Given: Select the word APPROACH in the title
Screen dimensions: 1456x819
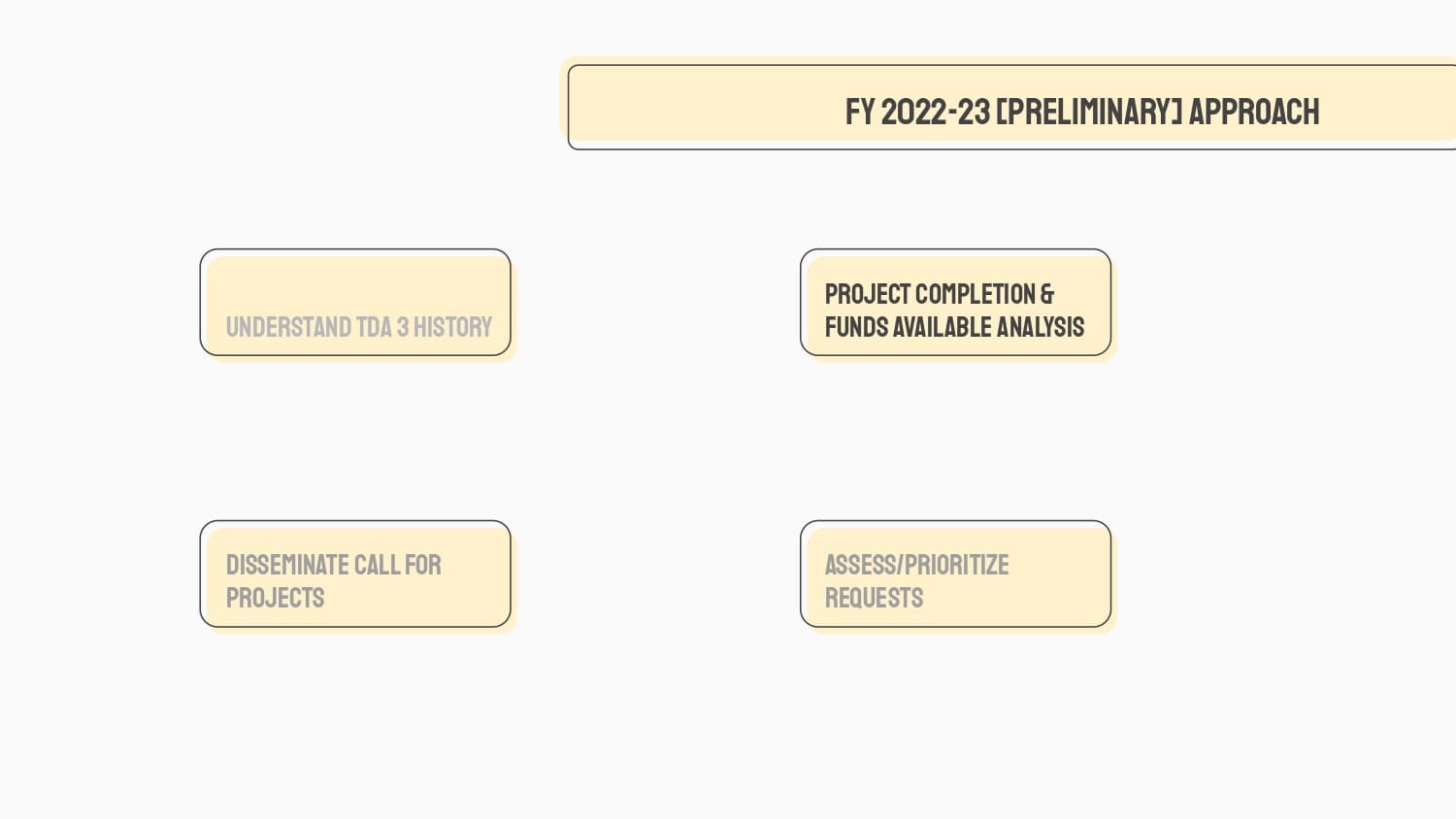Looking at the screenshot, I should pos(1253,113).
